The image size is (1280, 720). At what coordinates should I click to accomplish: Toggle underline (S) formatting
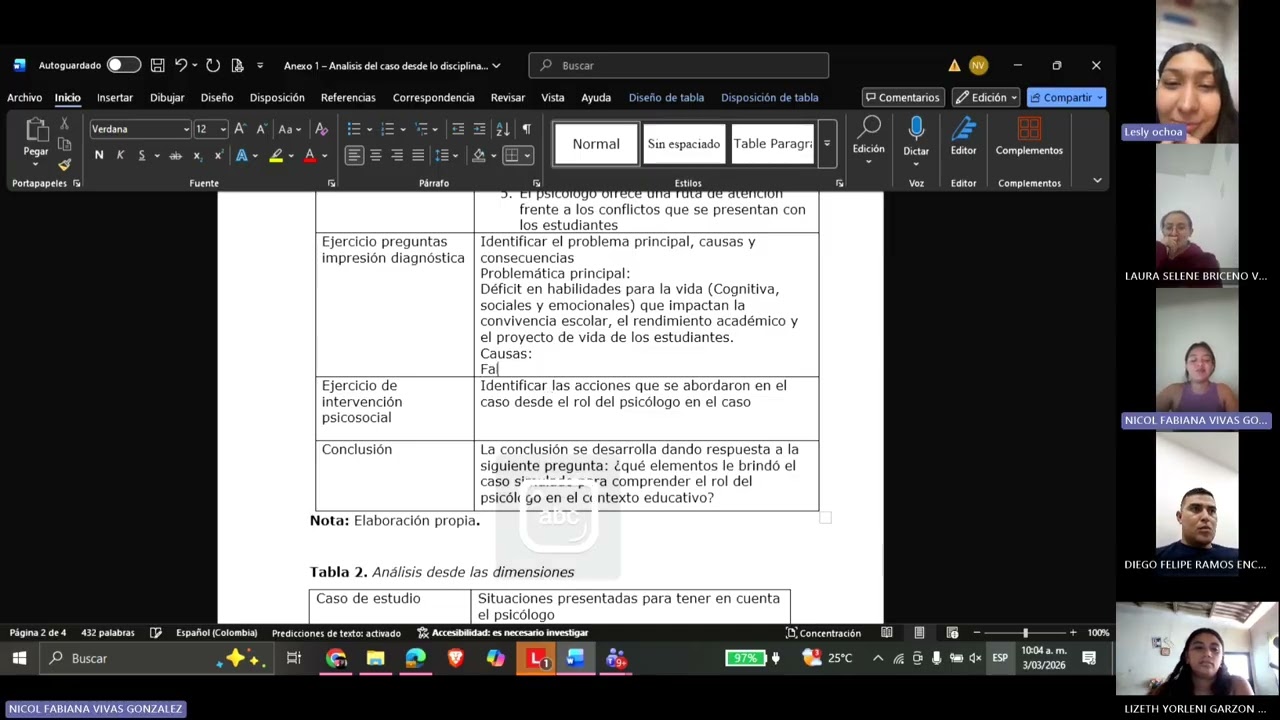tap(142, 155)
